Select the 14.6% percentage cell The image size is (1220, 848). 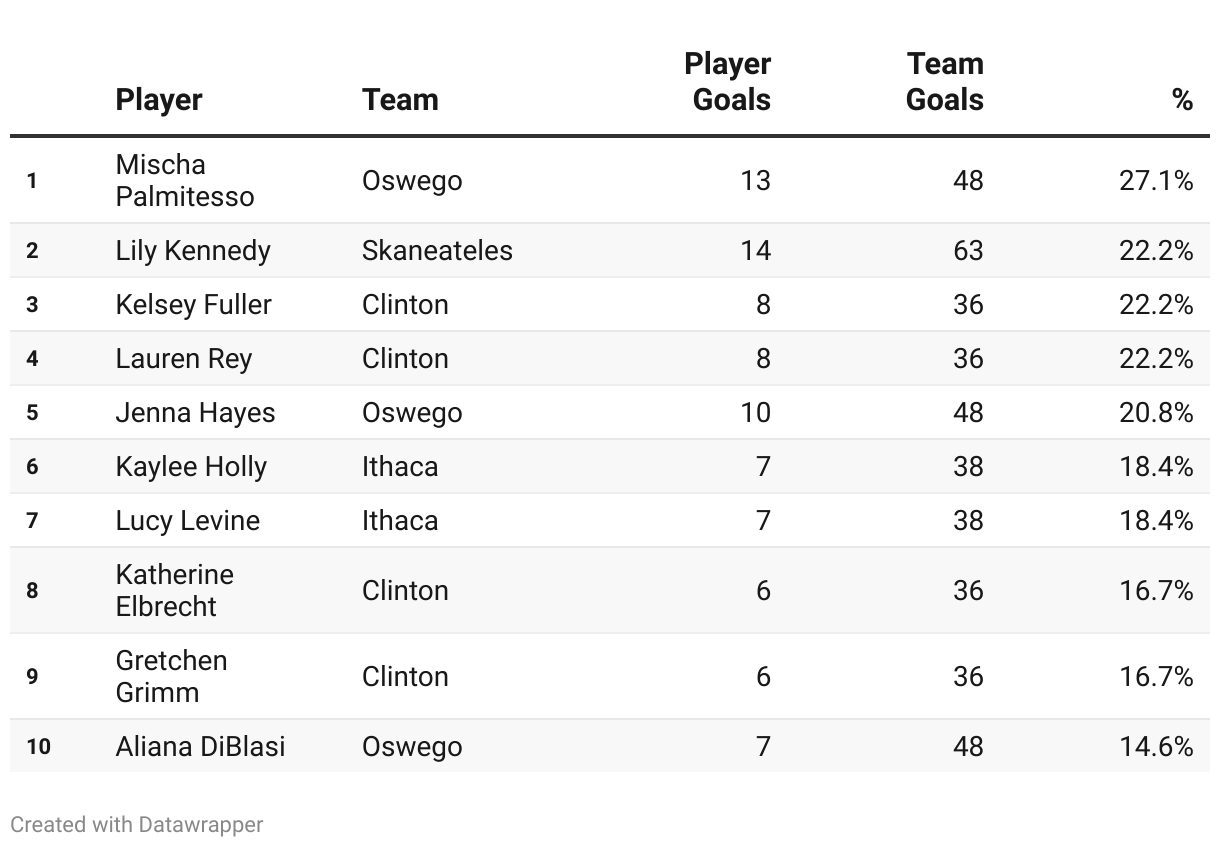[1156, 746]
